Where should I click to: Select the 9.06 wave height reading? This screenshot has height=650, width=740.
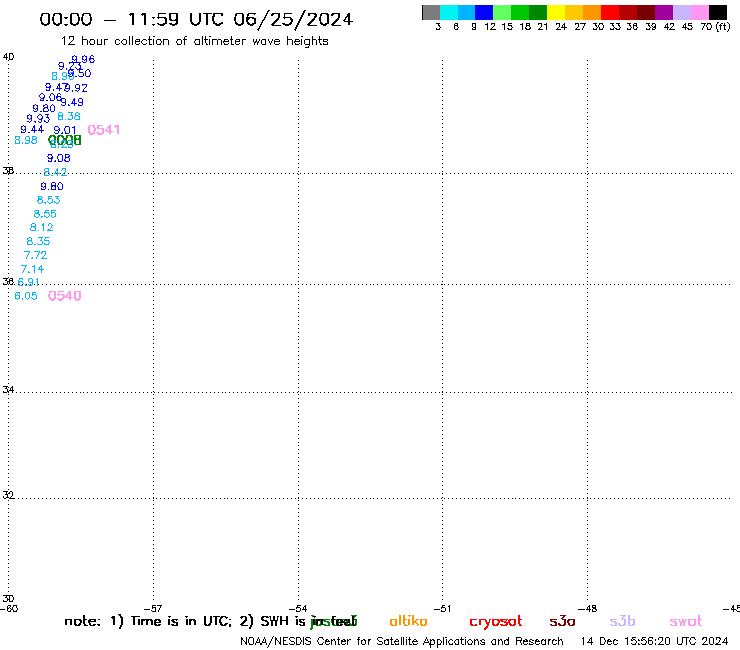click(x=50, y=98)
